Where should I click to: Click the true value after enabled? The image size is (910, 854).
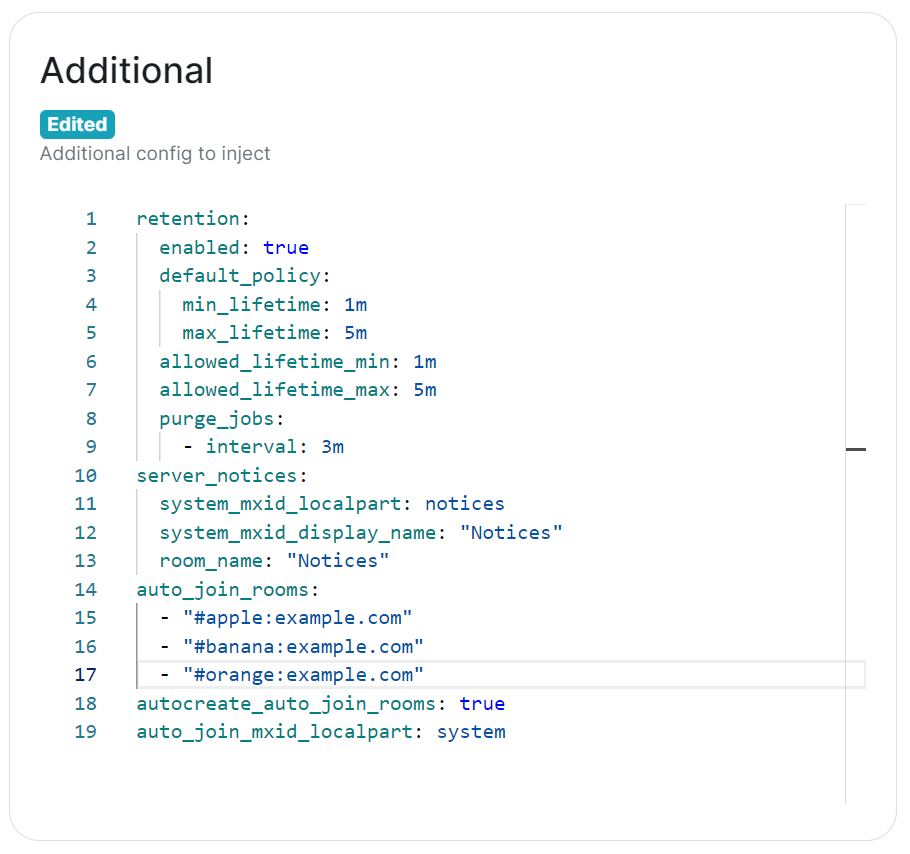(x=286, y=248)
